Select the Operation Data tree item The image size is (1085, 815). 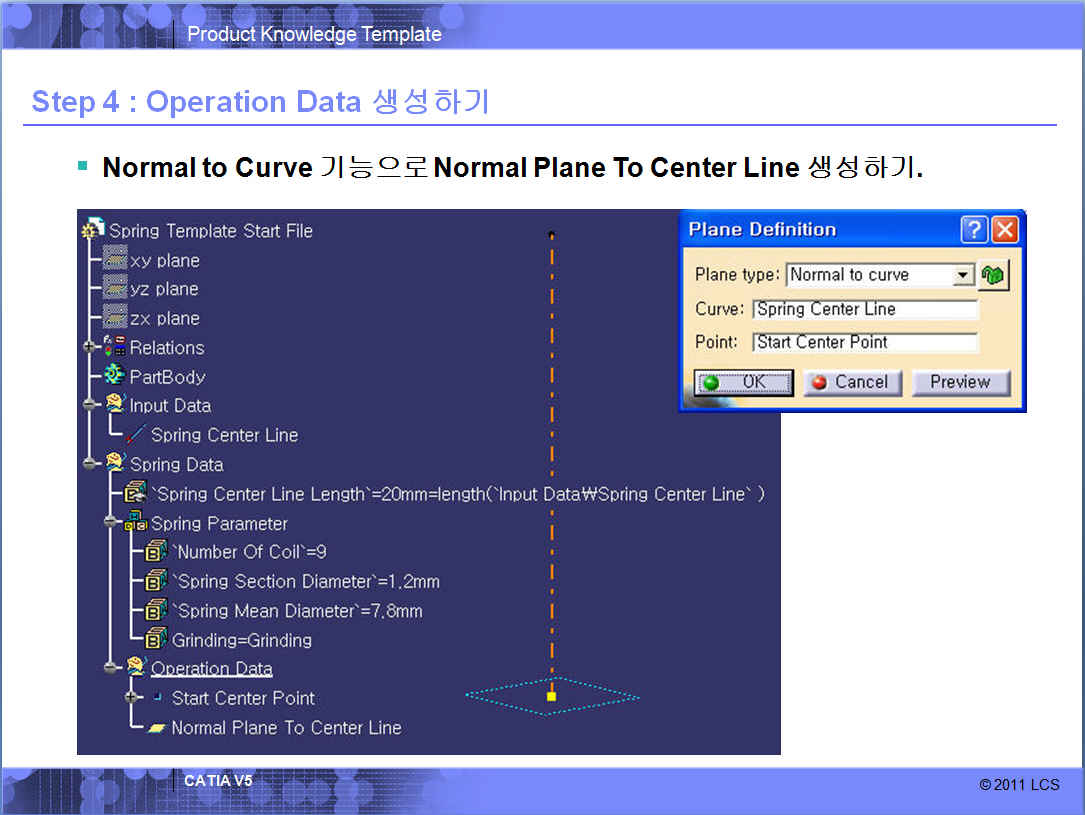pos(211,669)
